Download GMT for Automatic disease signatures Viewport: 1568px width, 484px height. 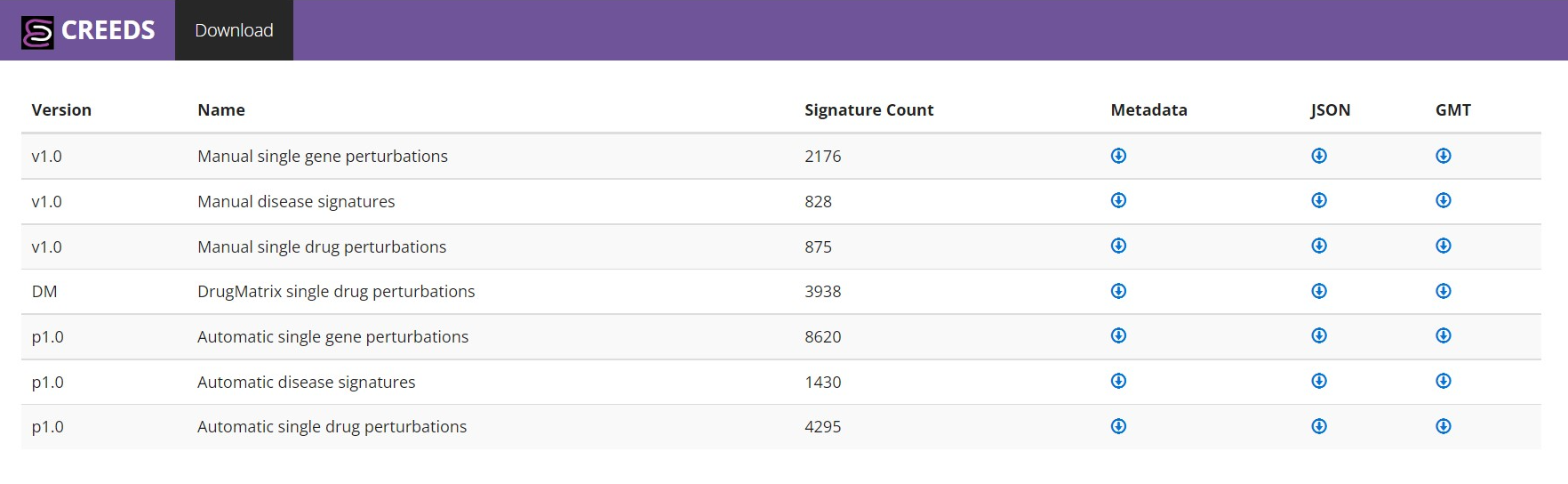pyautogui.click(x=1444, y=381)
